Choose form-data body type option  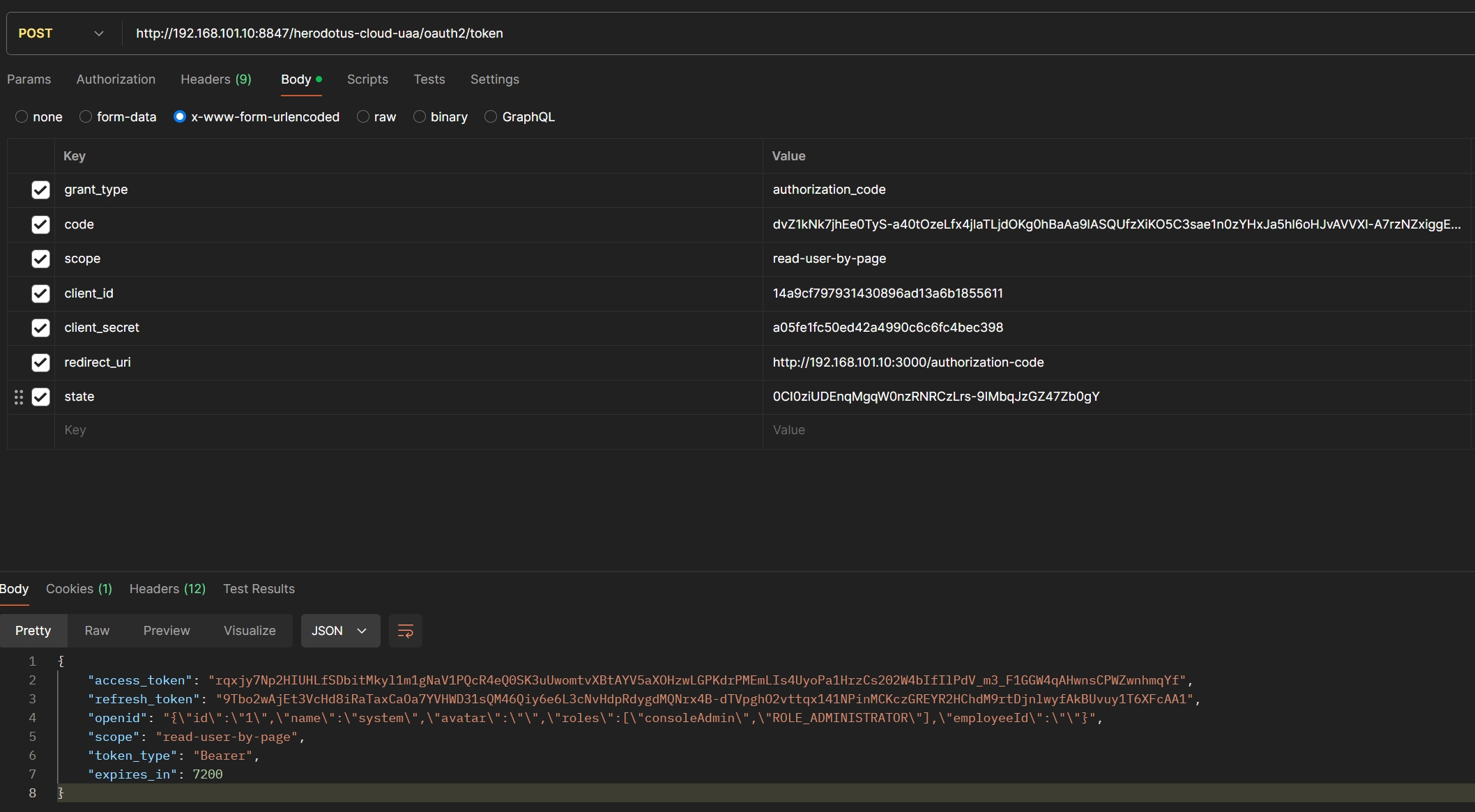point(86,117)
